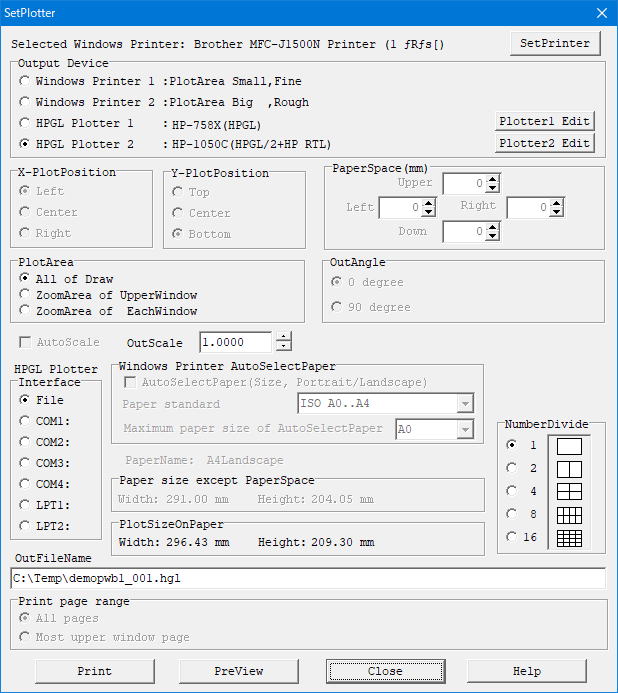
Task: Choose HPGL Plotter 1 radio button
Action: [x=25, y=123]
